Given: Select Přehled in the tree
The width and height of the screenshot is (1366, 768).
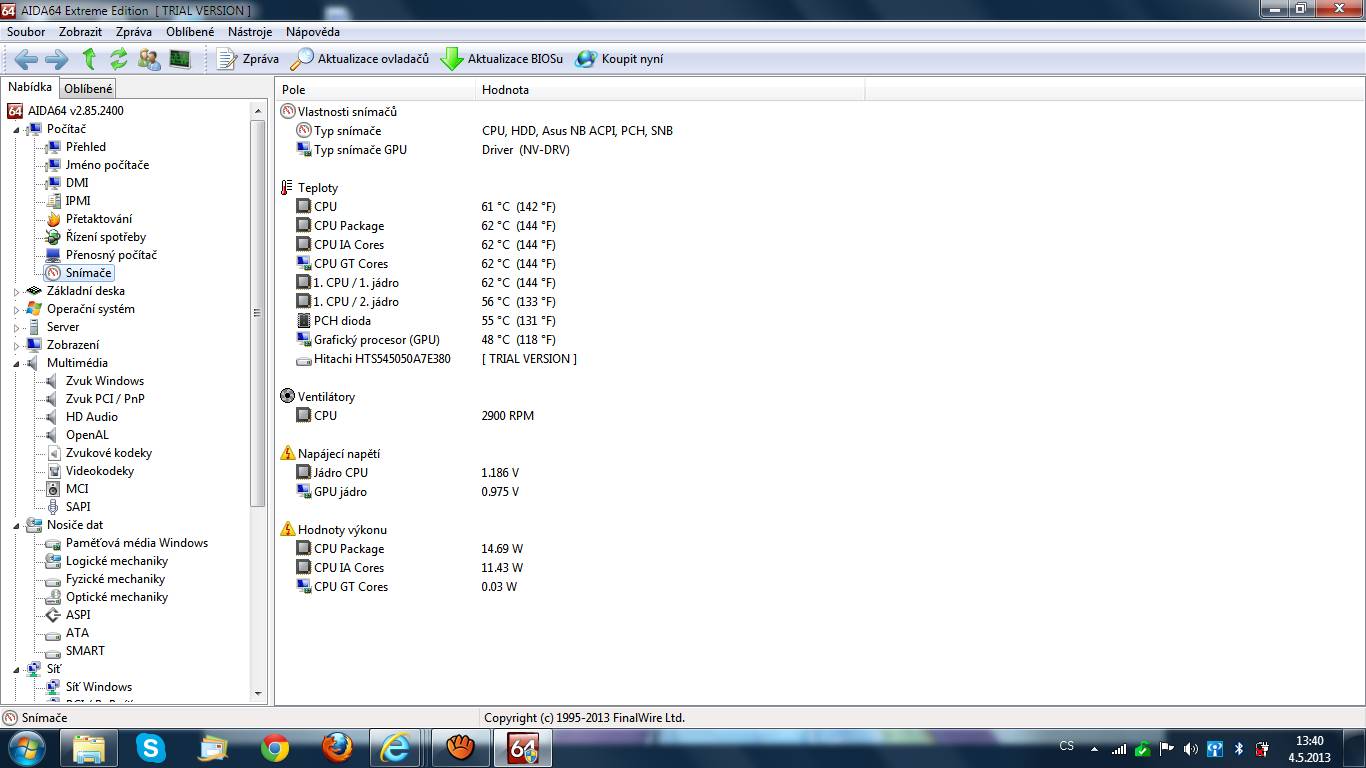Looking at the screenshot, I should tap(86, 147).
